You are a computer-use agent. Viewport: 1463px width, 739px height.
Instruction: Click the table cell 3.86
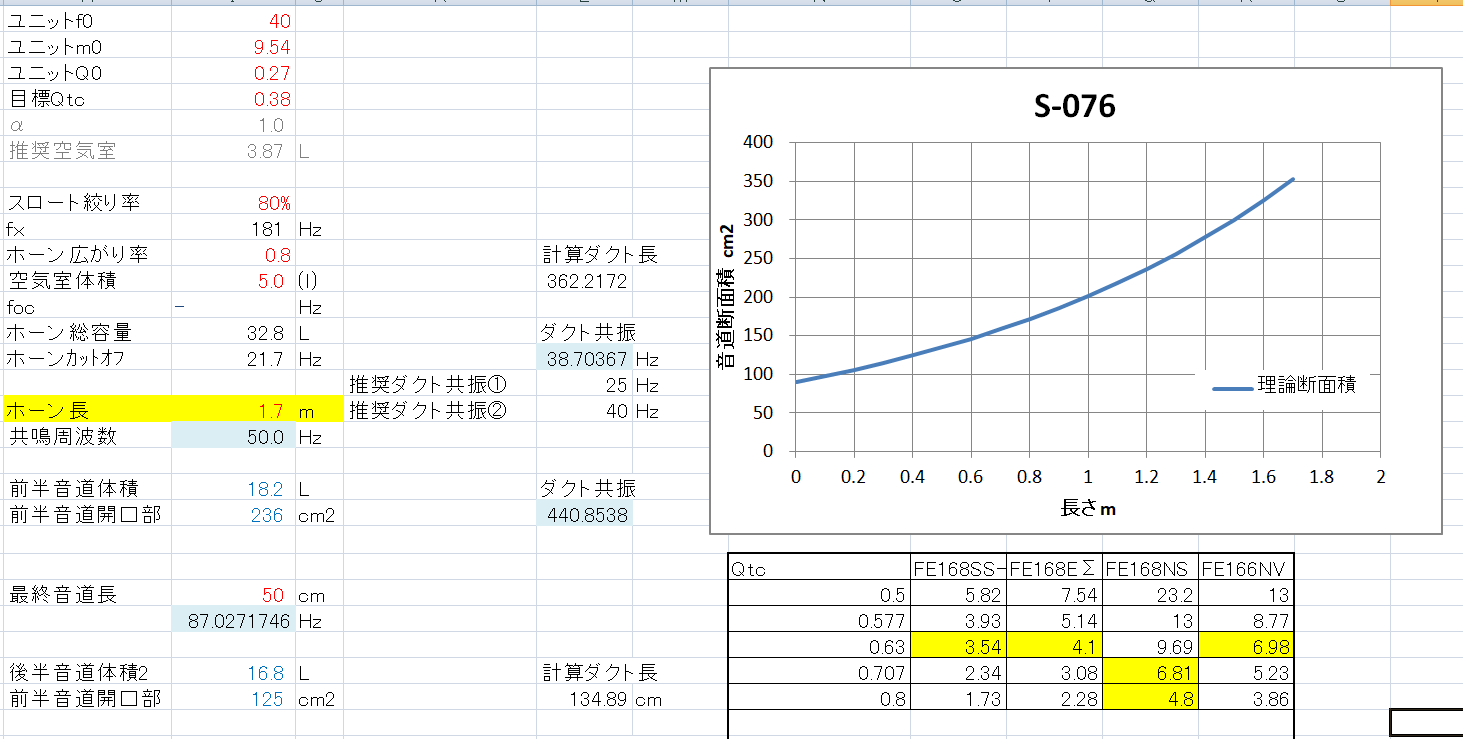point(1246,699)
